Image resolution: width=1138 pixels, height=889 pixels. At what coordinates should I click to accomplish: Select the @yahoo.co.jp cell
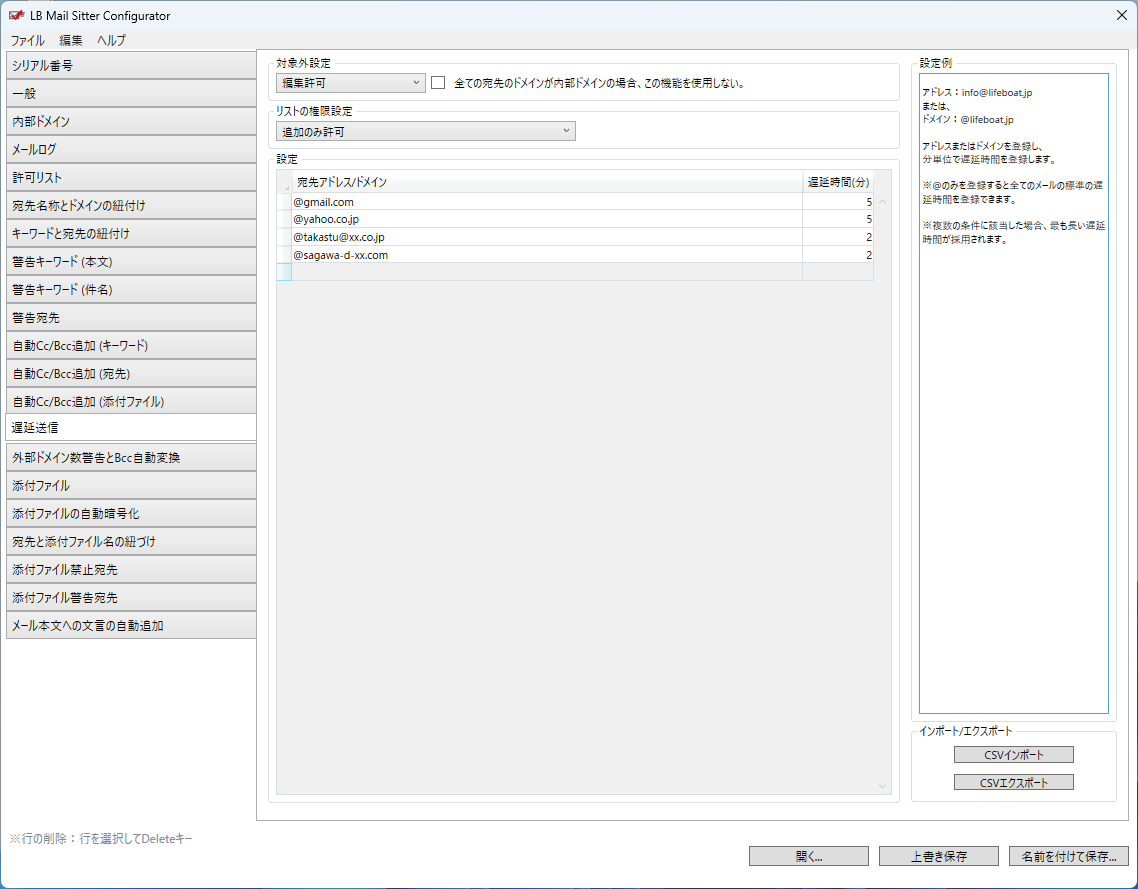point(547,219)
